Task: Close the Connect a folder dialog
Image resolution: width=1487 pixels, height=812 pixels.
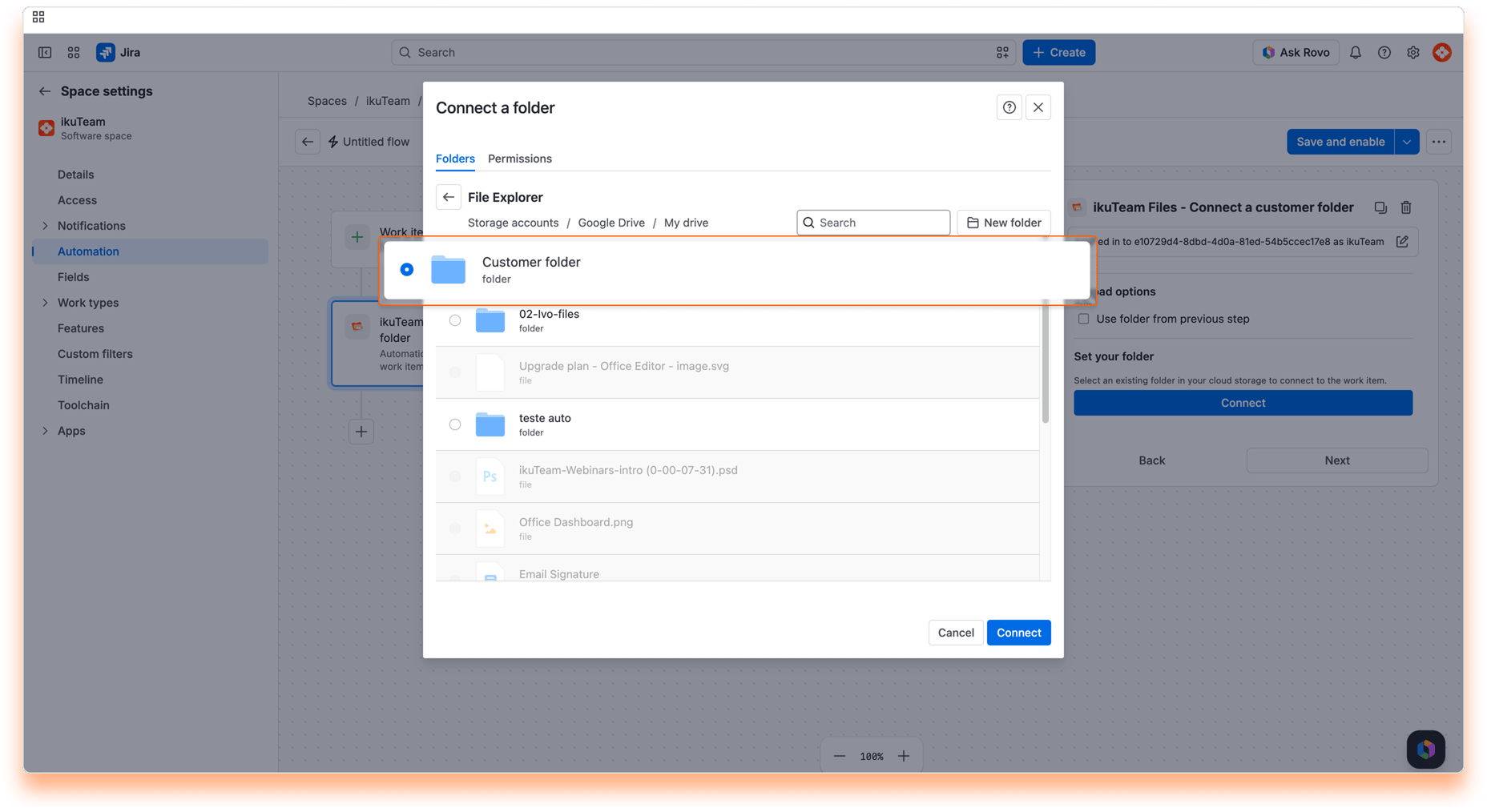Action: click(1038, 107)
